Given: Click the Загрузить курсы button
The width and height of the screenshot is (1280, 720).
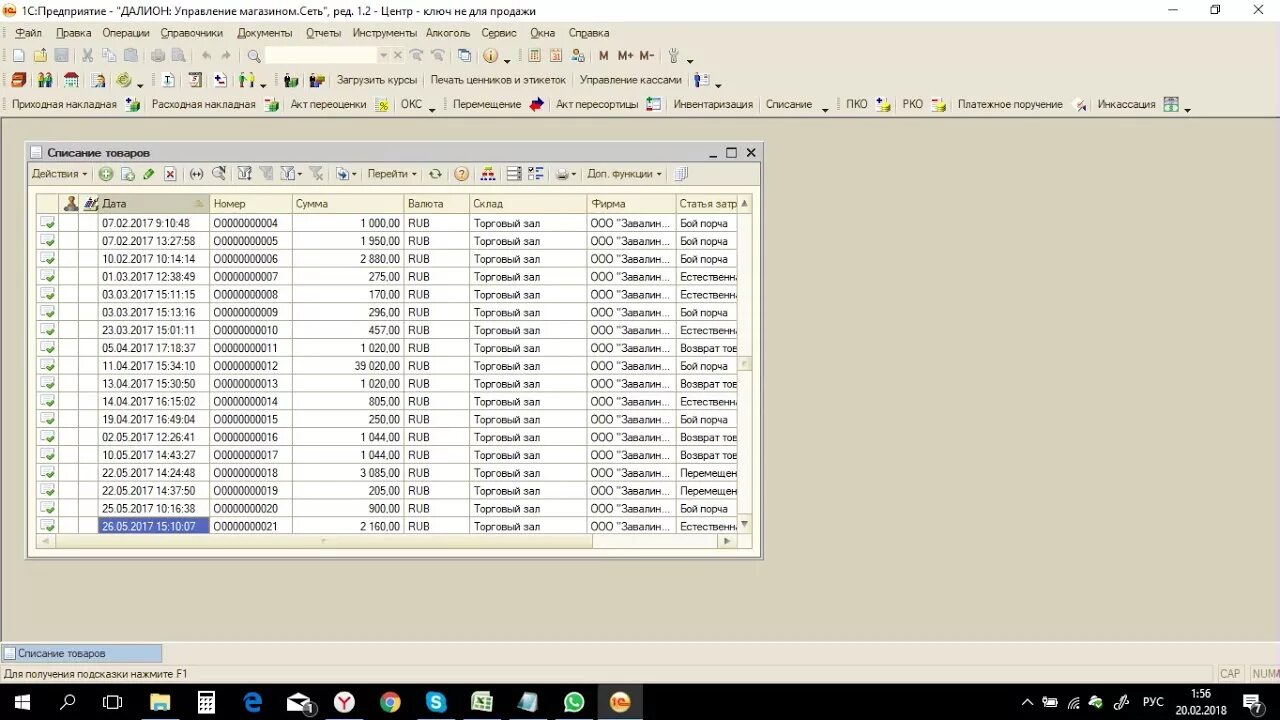Looking at the screenshot, I should point(377,80).
